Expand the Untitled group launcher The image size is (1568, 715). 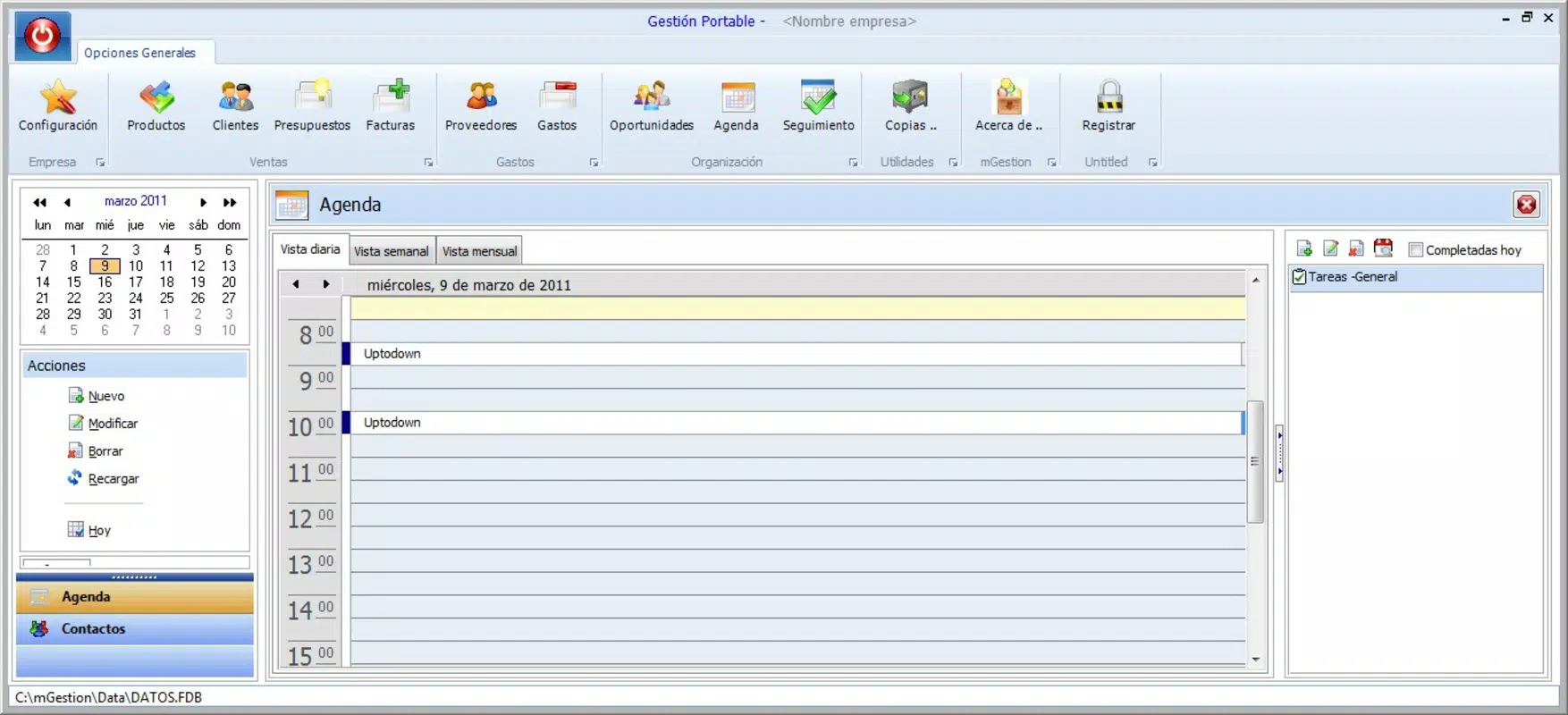(x=1152, y=163)
